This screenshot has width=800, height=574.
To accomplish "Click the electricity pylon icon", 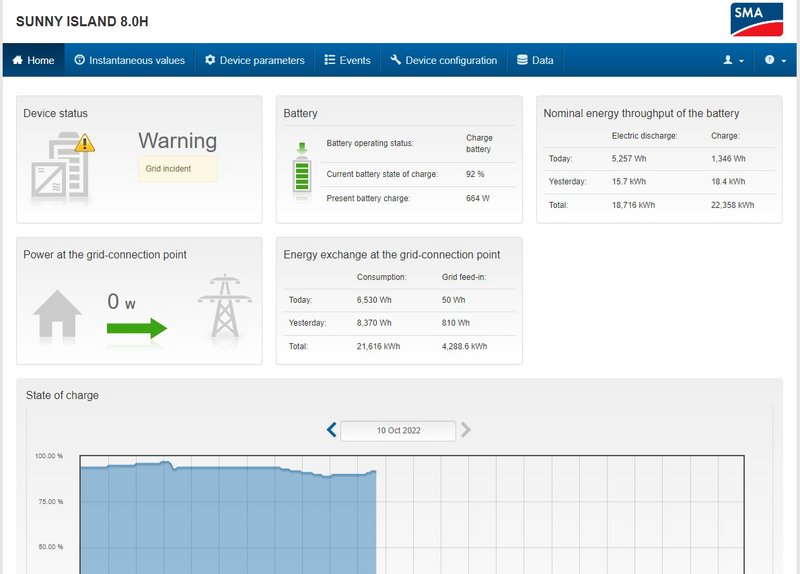I will point(224,306).
